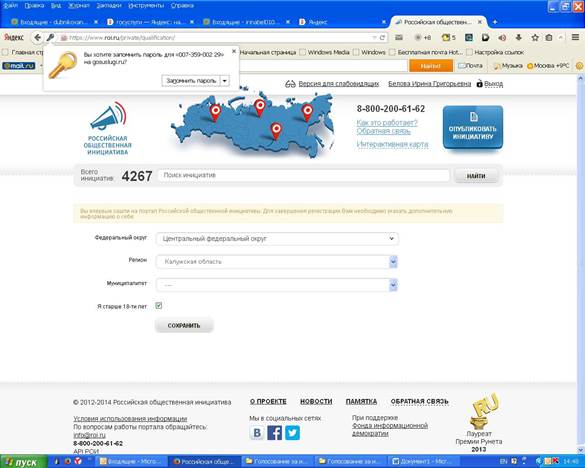Open a new tab with plus button

[495, 22]
